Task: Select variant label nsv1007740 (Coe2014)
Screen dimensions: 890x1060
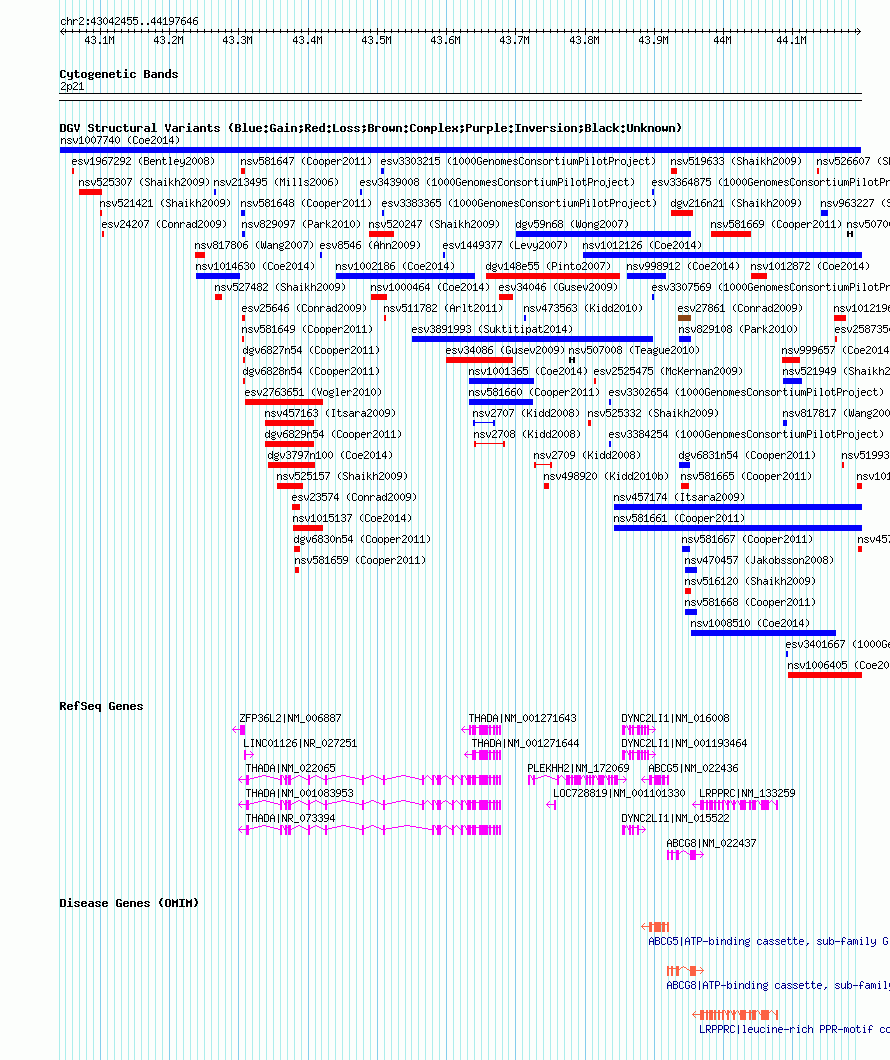Action: click(120, 141)
